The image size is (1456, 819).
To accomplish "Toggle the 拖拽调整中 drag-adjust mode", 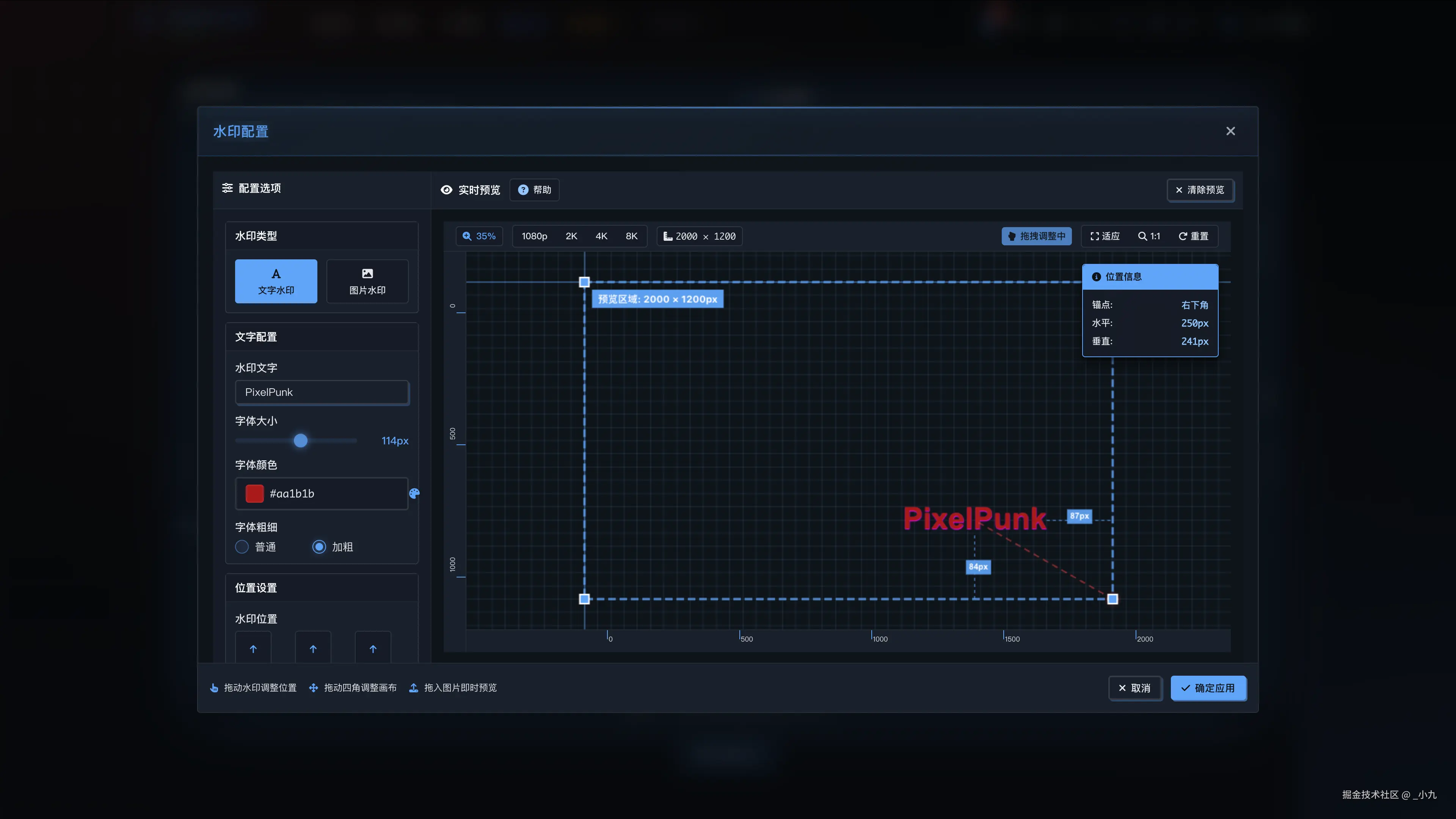I will pos(1036,236).
